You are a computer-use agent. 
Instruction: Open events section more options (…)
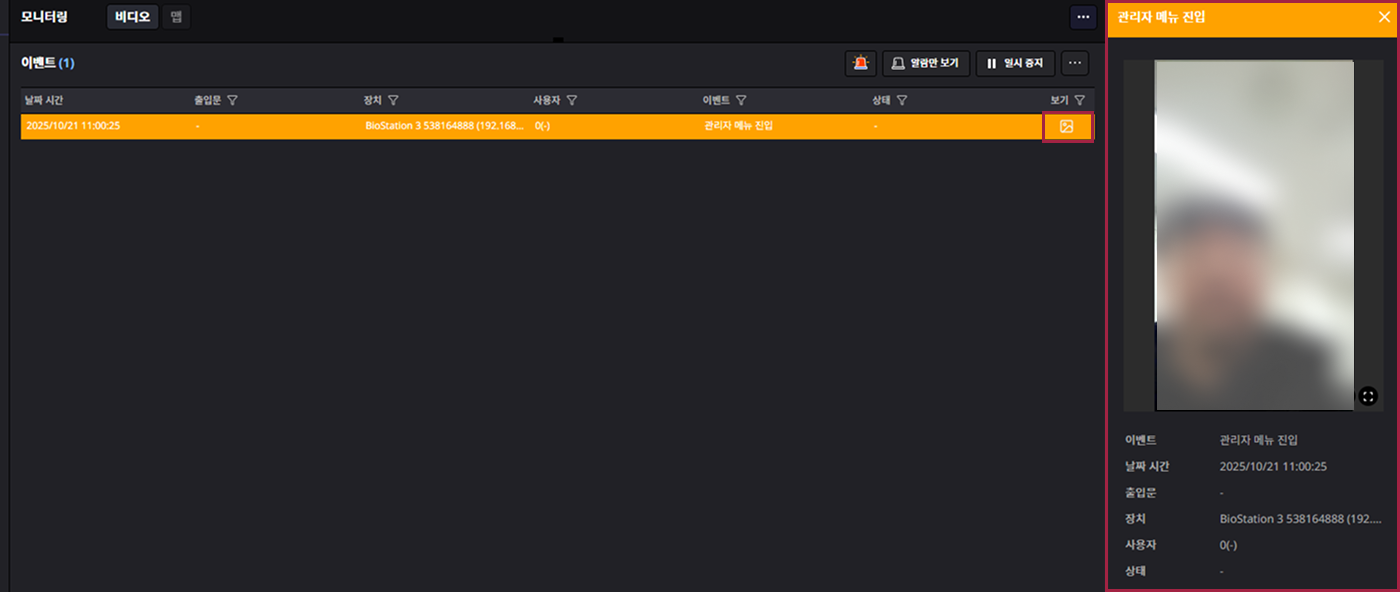[x=1075, y=63]
